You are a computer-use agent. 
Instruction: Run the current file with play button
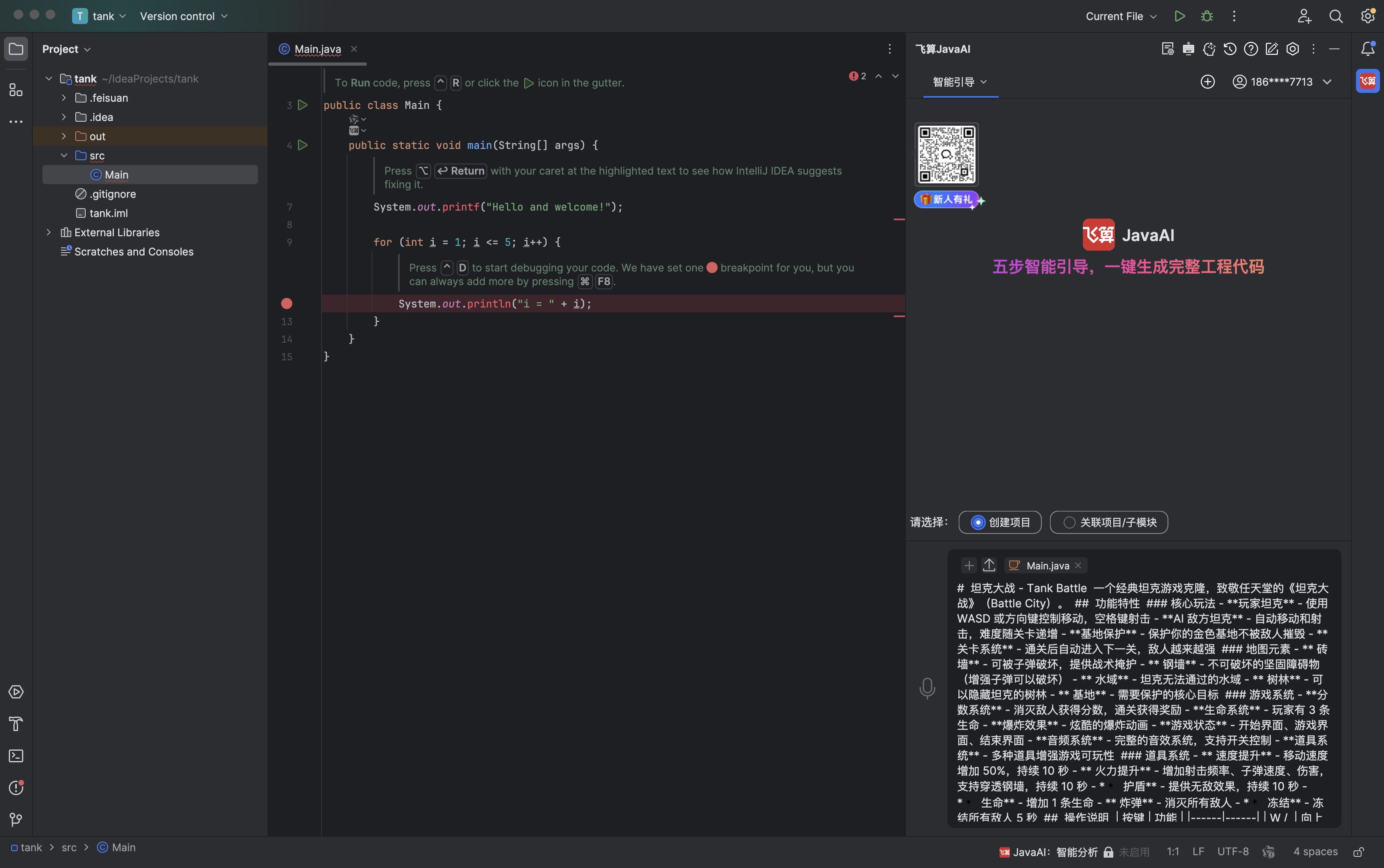(x=1180, y=16)
